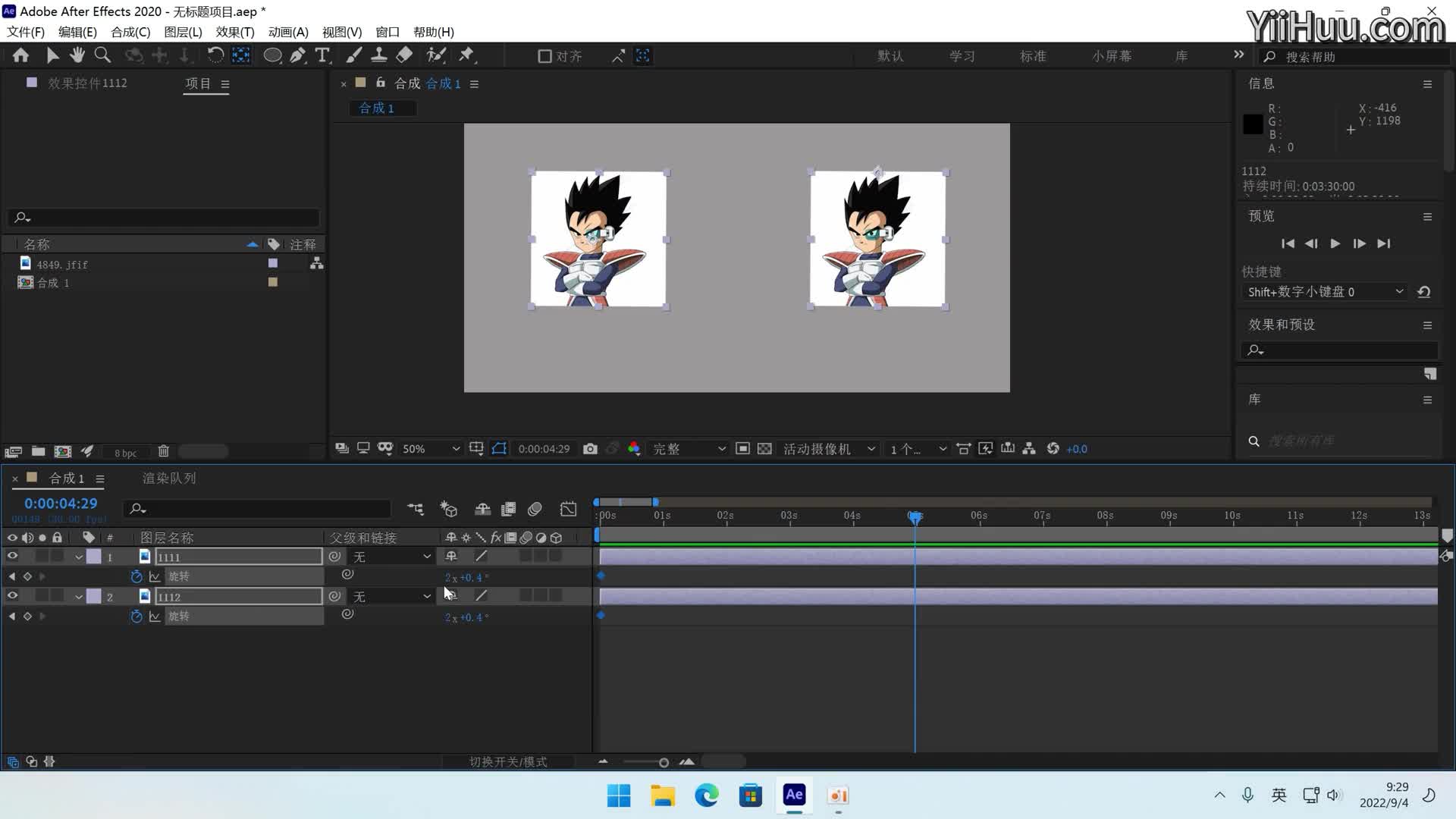Switch to 效果控件 1112 tab

87,83
